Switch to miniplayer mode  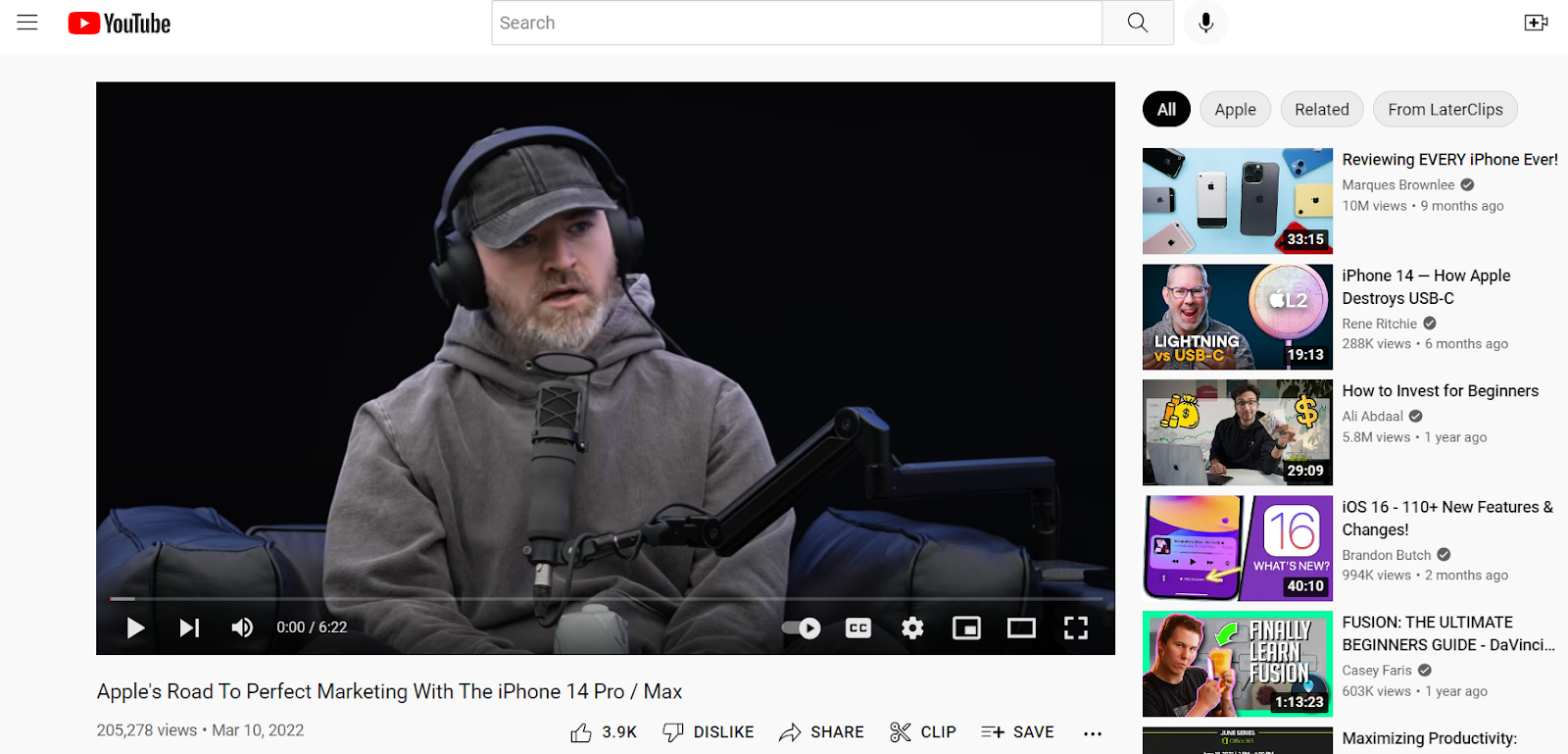click(966, 628)
